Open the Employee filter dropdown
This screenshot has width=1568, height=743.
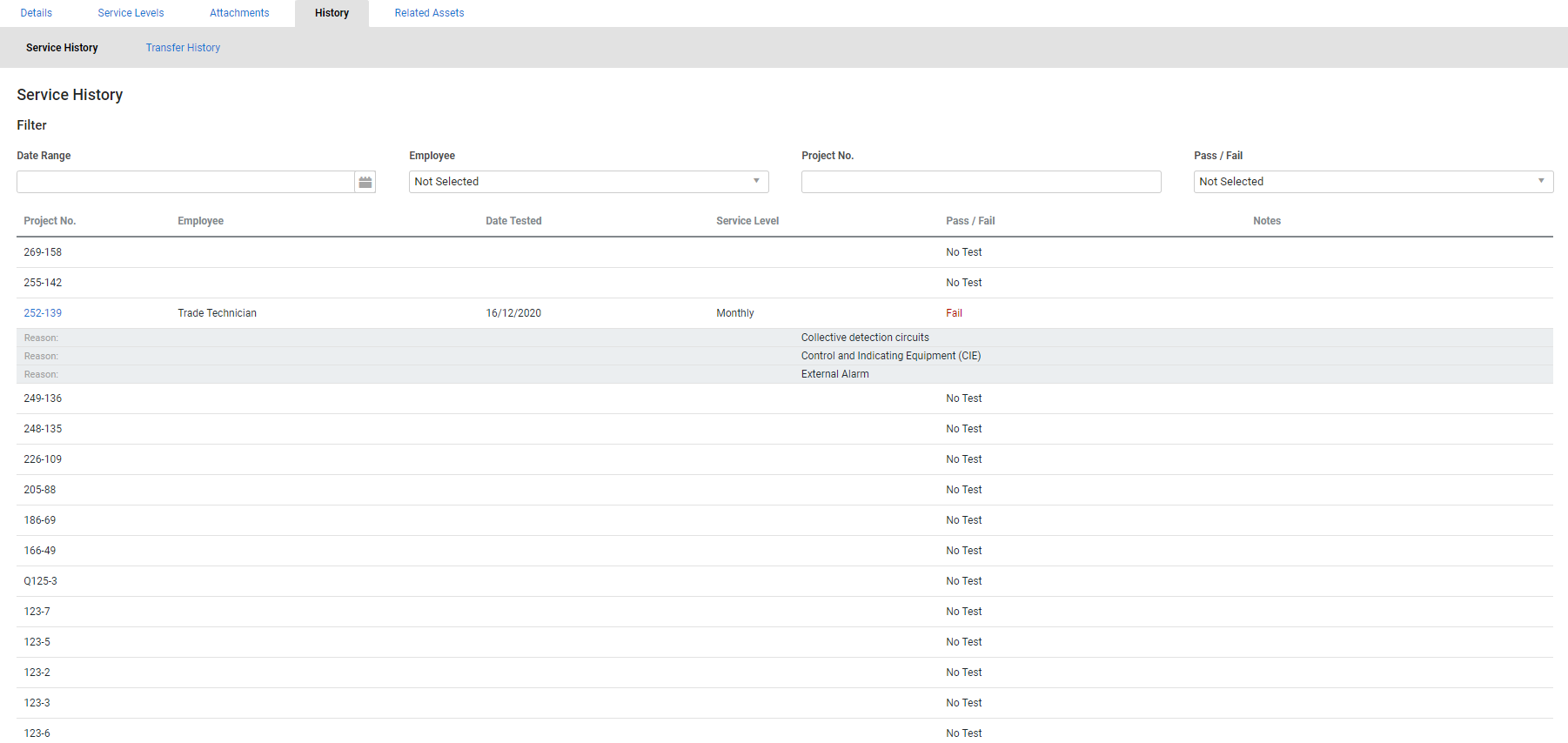(589, 182)
